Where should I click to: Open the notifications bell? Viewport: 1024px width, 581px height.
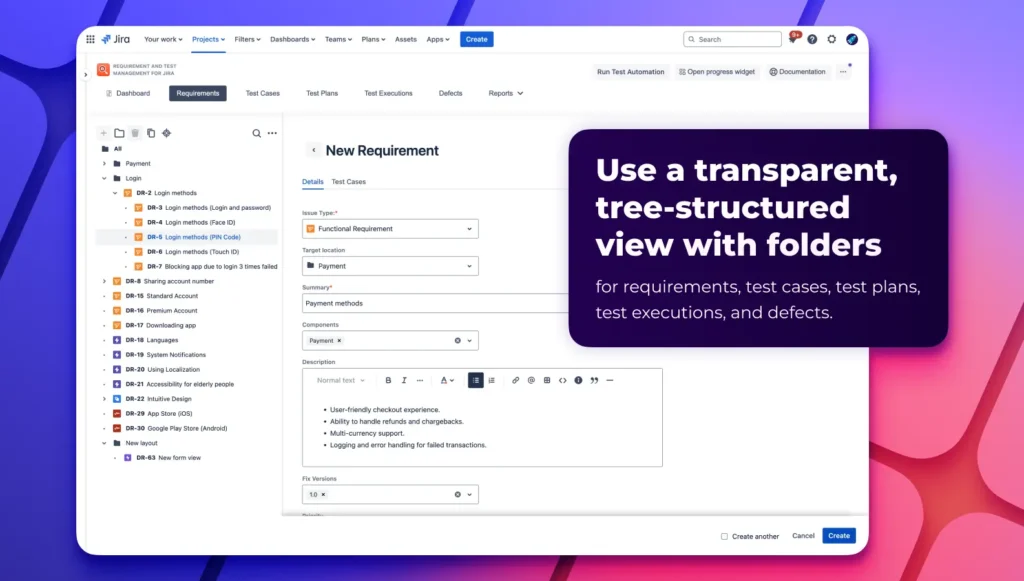point(792,39)
